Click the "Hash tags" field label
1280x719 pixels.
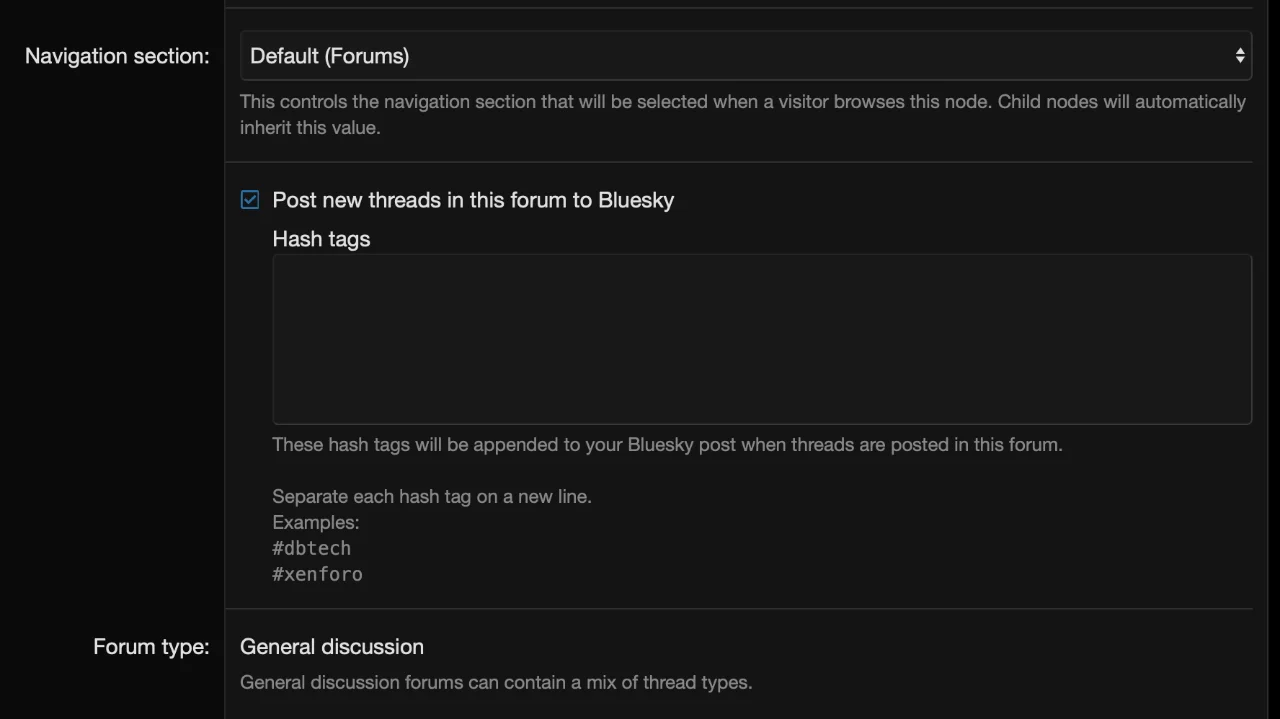point(321,239)
